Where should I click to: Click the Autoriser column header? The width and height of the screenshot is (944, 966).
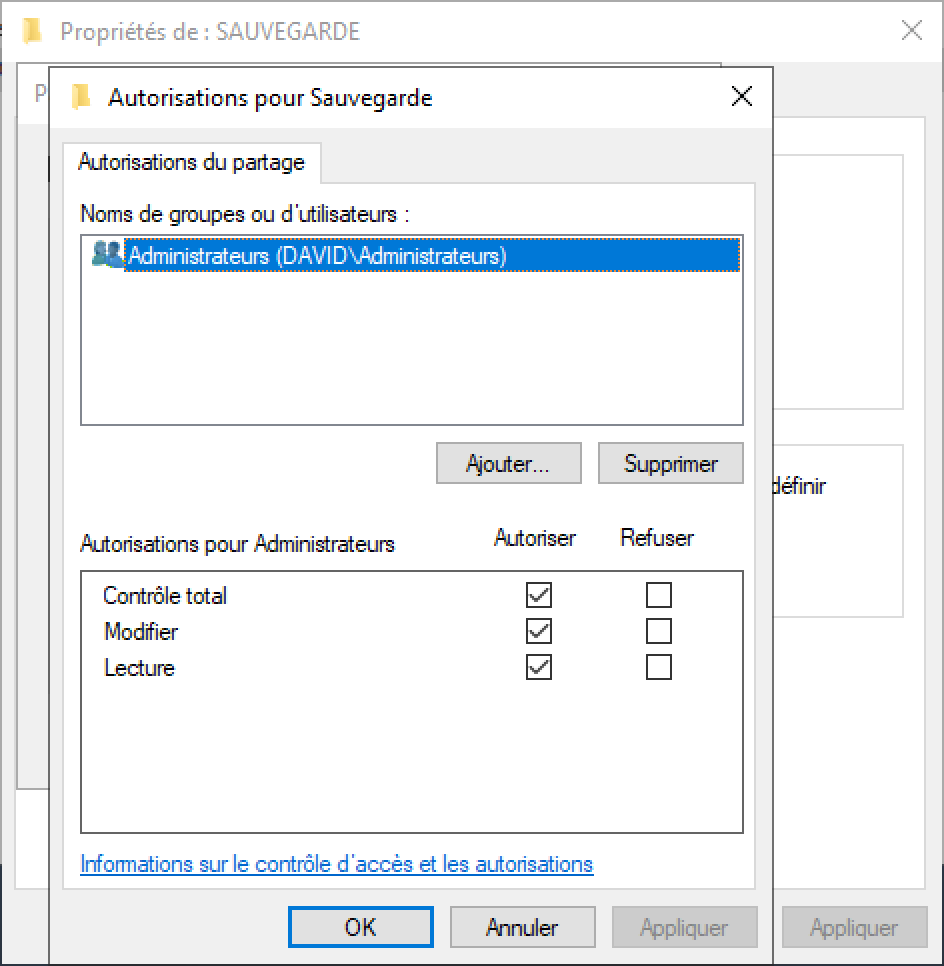click(x=535, y=538)
